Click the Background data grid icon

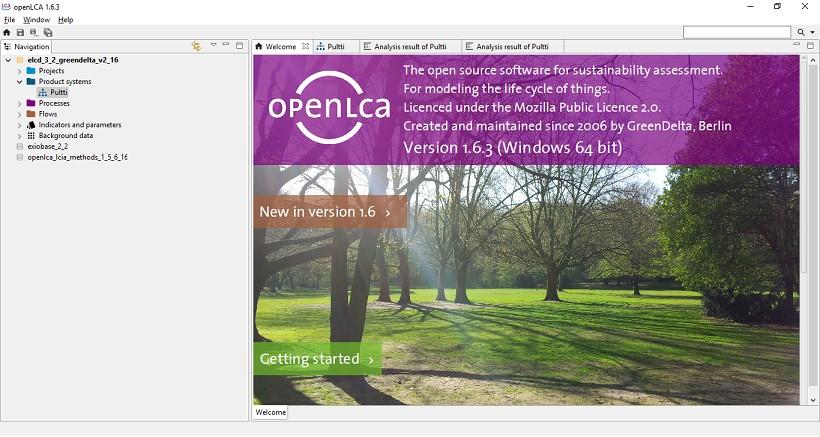pyautogui.click(x=31, y=135)
